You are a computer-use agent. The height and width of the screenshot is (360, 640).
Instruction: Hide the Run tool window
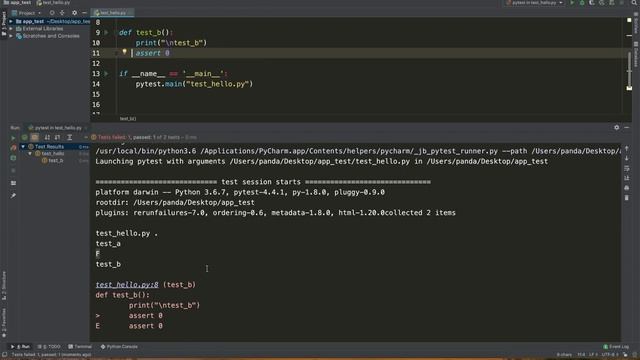coord(627,128)
